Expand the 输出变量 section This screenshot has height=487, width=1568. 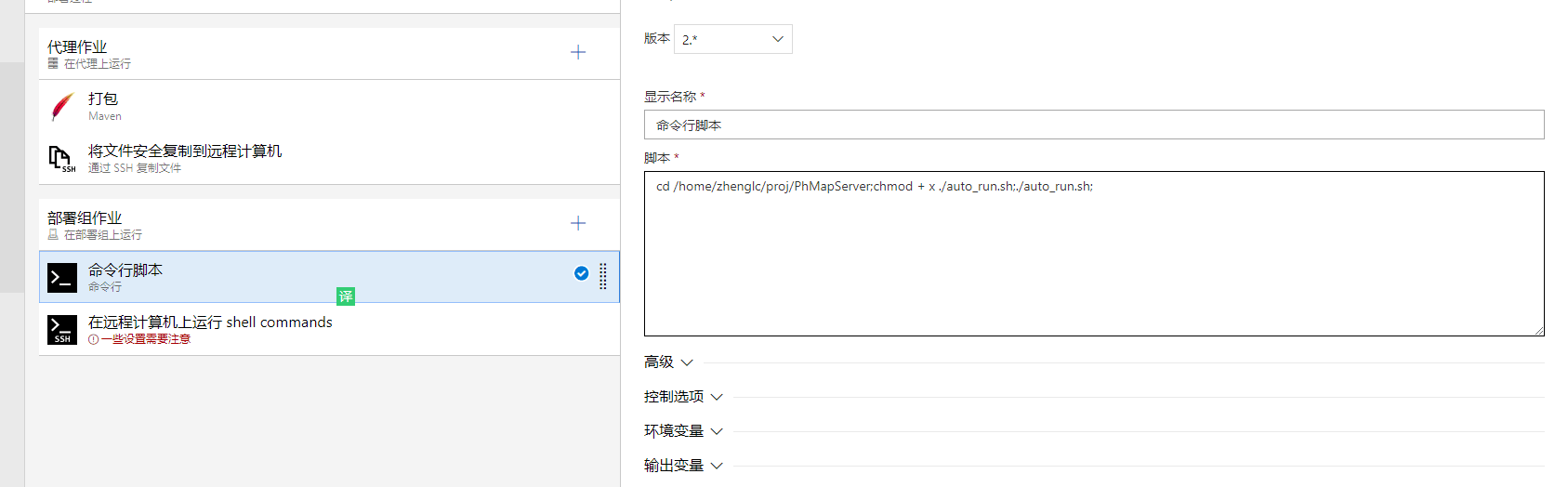(x=683, y=466)
